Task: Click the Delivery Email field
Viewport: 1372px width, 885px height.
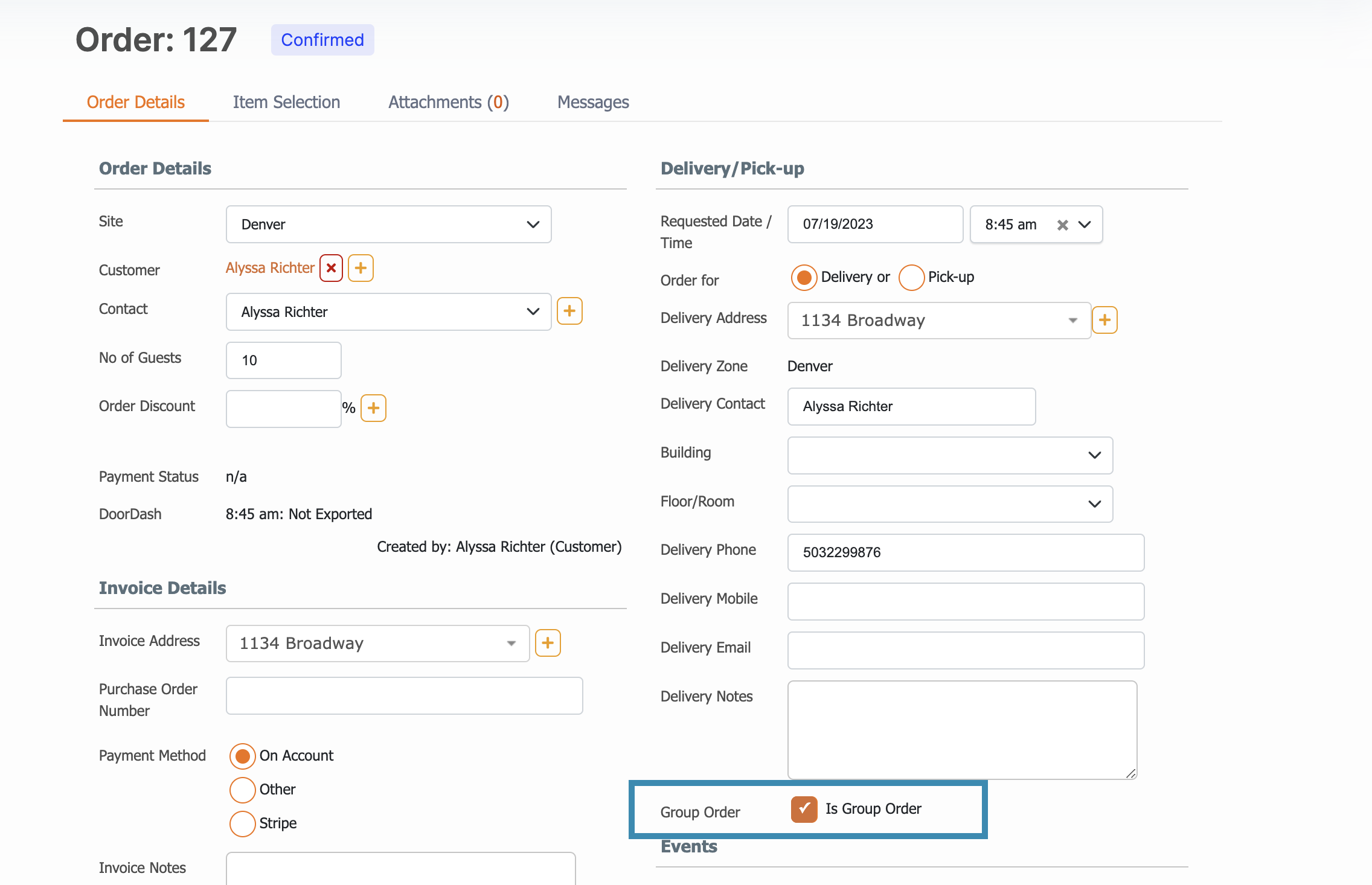Action: point(966,651)
